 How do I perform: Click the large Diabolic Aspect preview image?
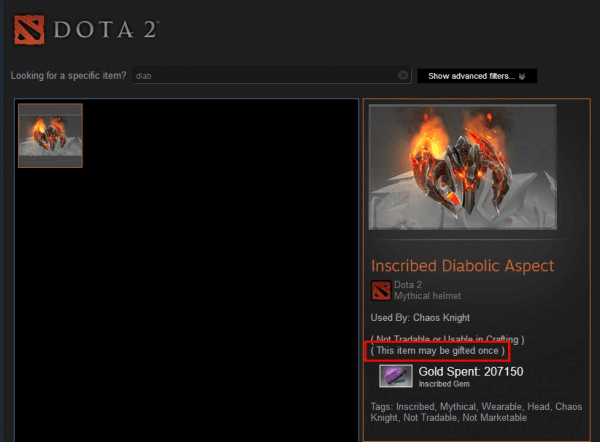click(x=462, y=167)
